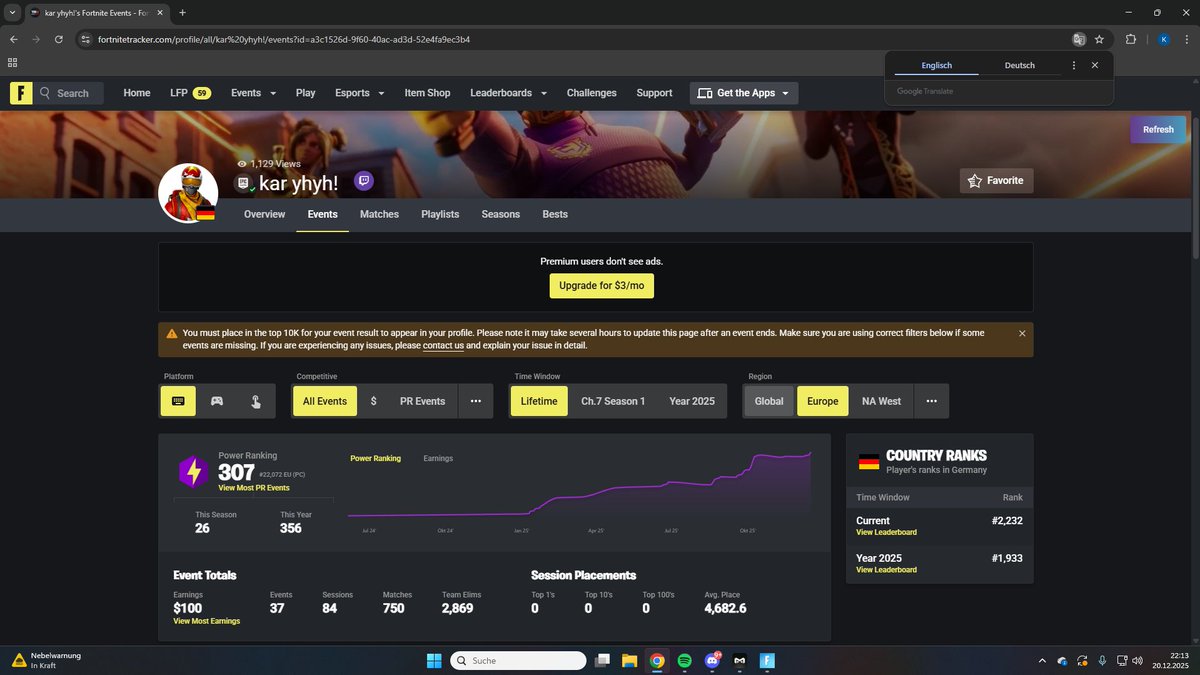Close the Google Translate popup
Image resolution: width=1200 pixels, height=675 pixels.
[x=1095, y=65]
